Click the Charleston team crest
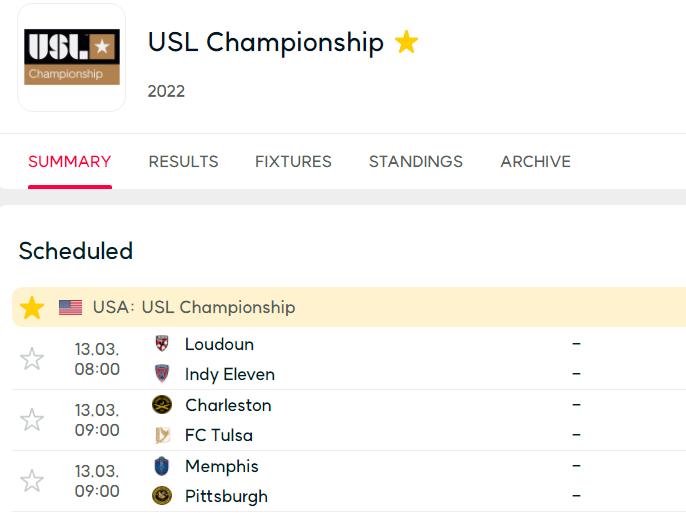Screen dimensions: 686x513 pyautogui.click(x=162, y=405)
